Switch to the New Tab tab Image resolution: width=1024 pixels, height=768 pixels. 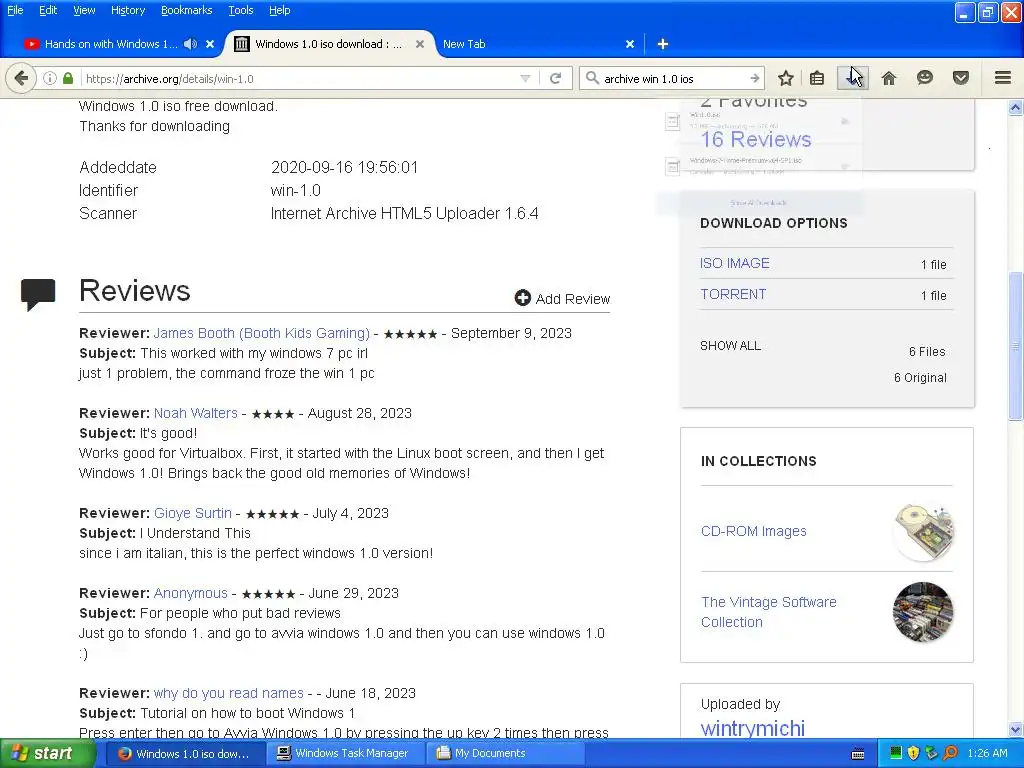pyautogui.click(x=464, y=44)
